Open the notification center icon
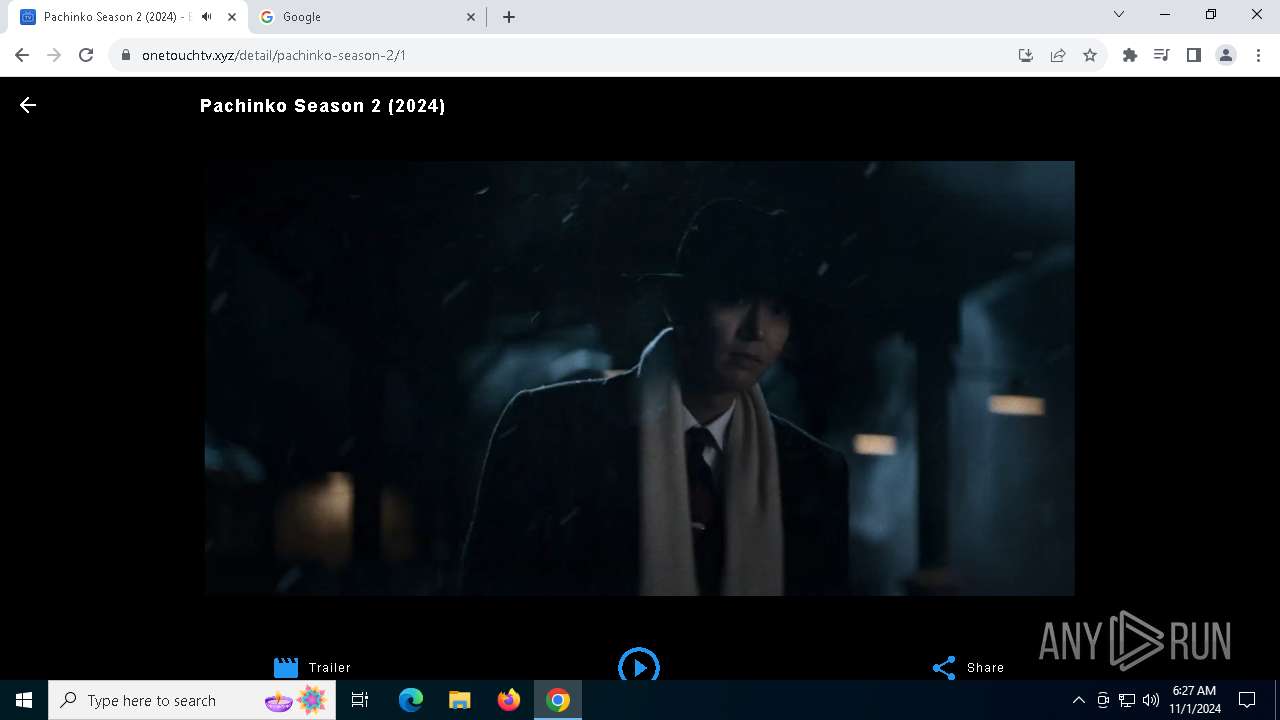This screenshot has height=720, width=1280. point(1247,700)
